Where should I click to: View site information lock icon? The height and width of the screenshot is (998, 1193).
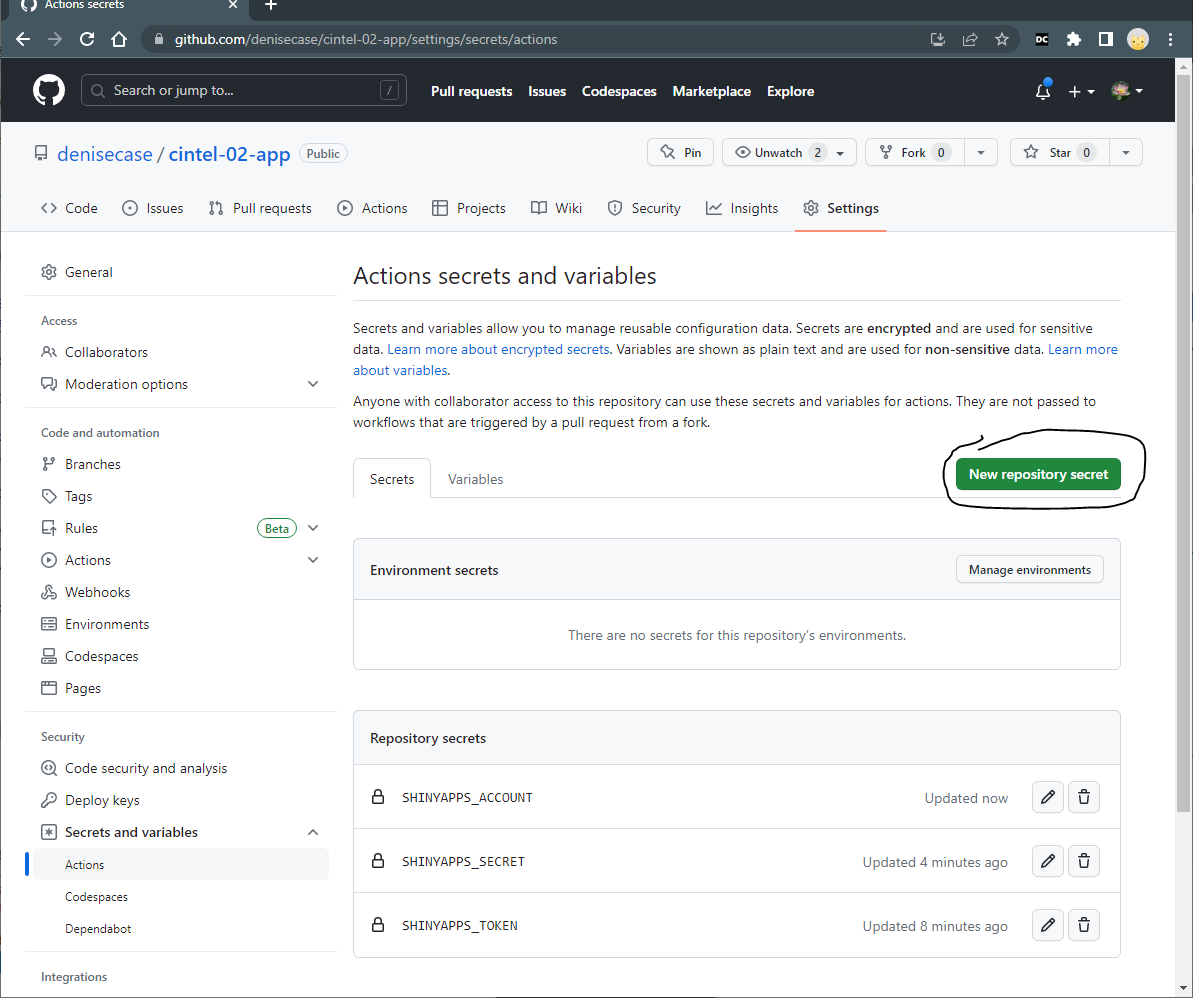(158, 40)
